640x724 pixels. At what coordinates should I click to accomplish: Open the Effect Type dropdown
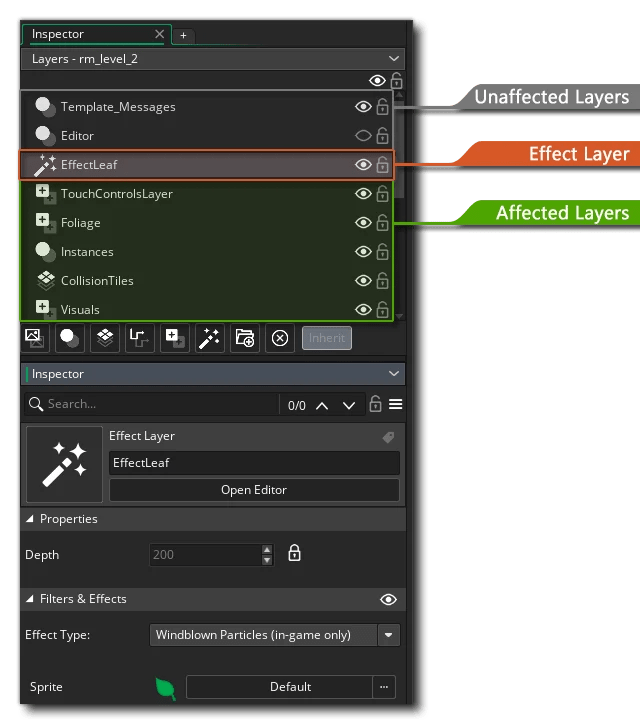click(x=388, y=635)
